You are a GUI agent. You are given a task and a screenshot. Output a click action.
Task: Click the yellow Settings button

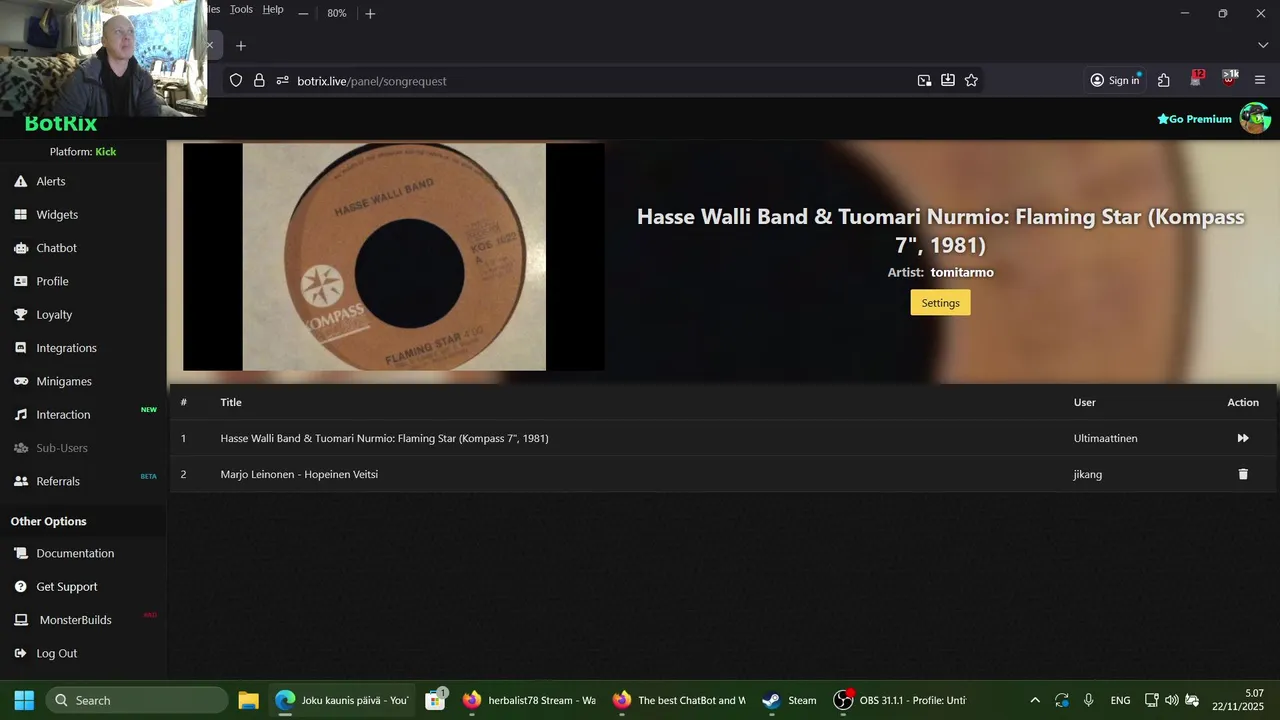tap(940, 303)
